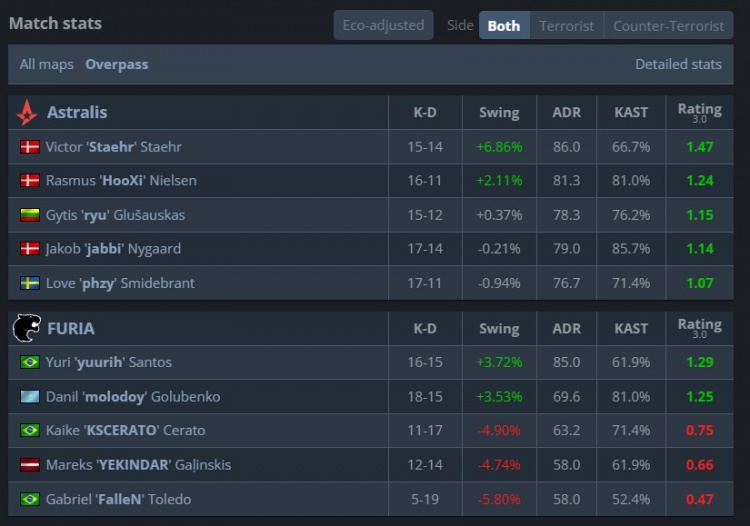Click the flag icon beside molodoy
This screenshot has height=526, width=750.
coord(30,397)
